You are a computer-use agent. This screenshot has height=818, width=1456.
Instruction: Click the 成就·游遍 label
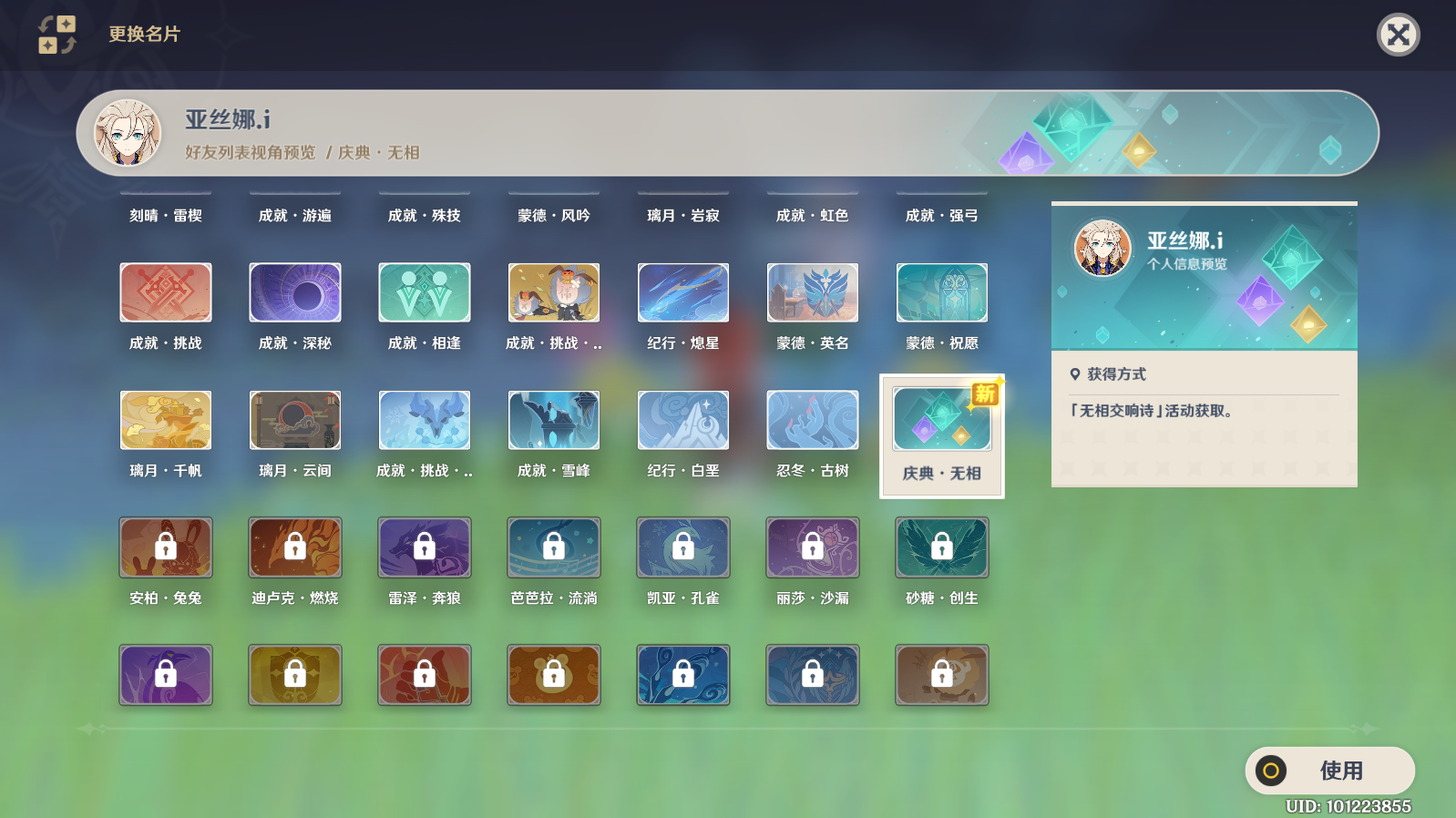[x=295, y=215]
